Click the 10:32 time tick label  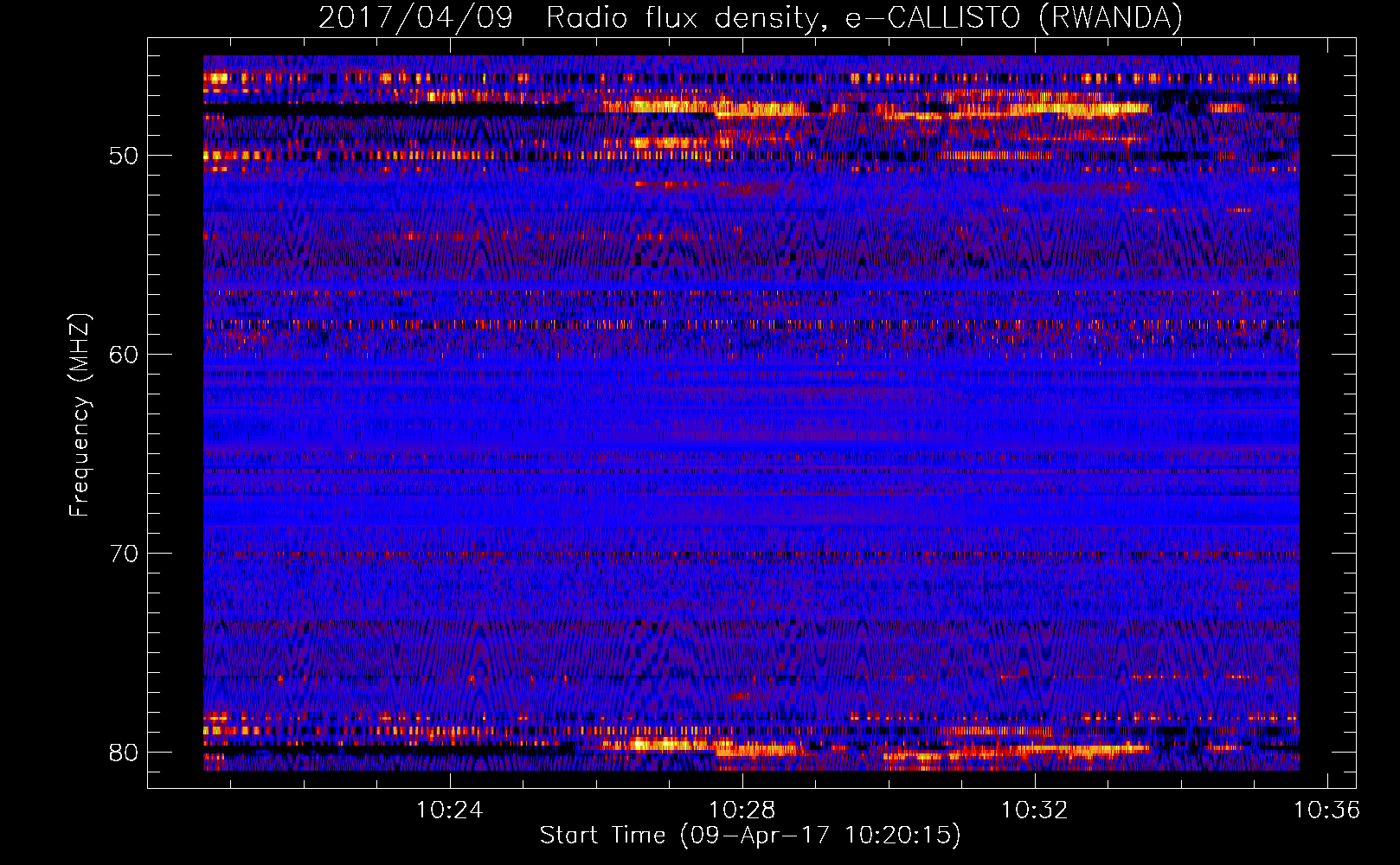pos(1034,811)
